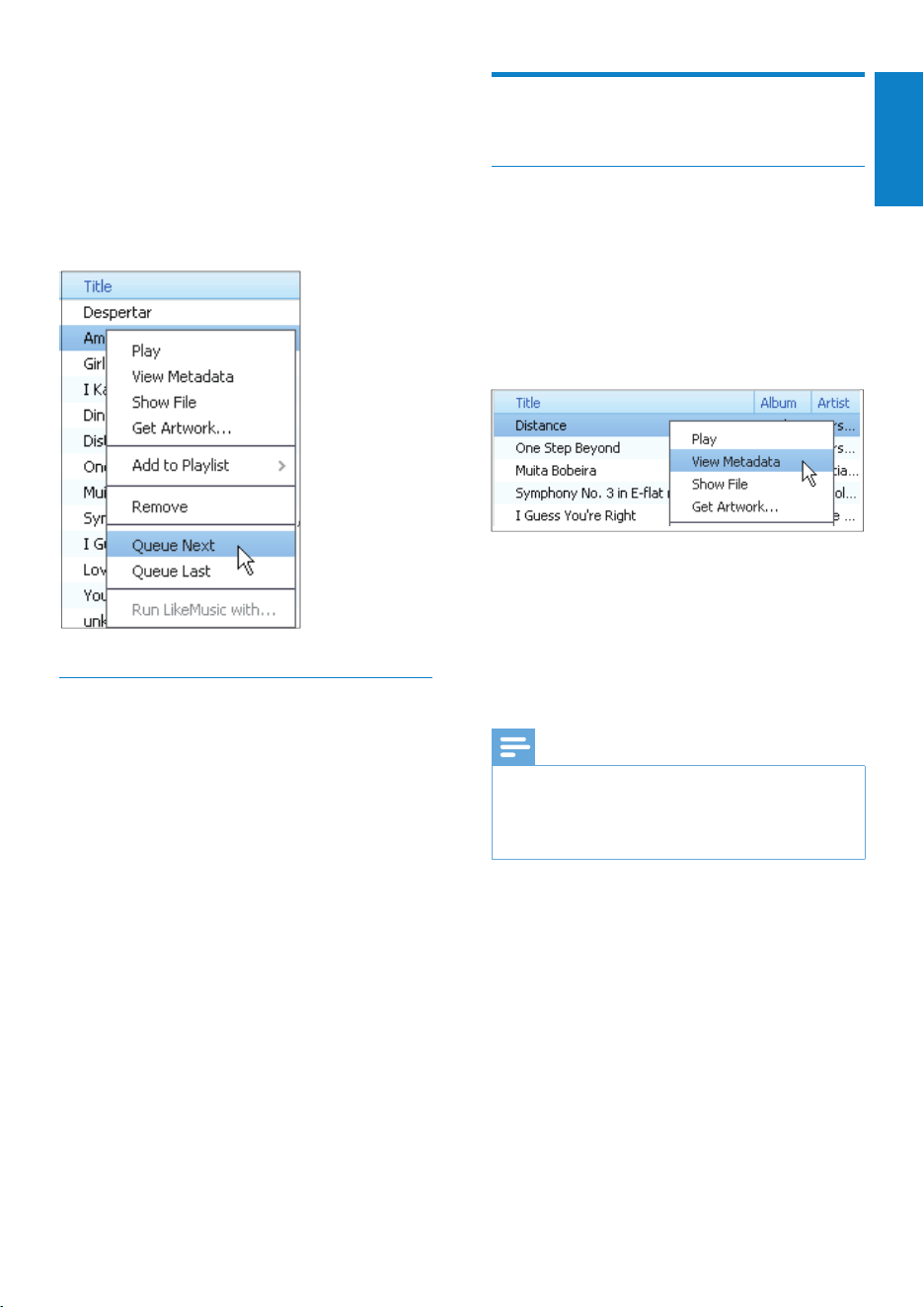The width and height of the screenshot is (924, 1307).
Task: Select Queue Last menu entry
Action: pyautogui.click(x=200, y=571)
